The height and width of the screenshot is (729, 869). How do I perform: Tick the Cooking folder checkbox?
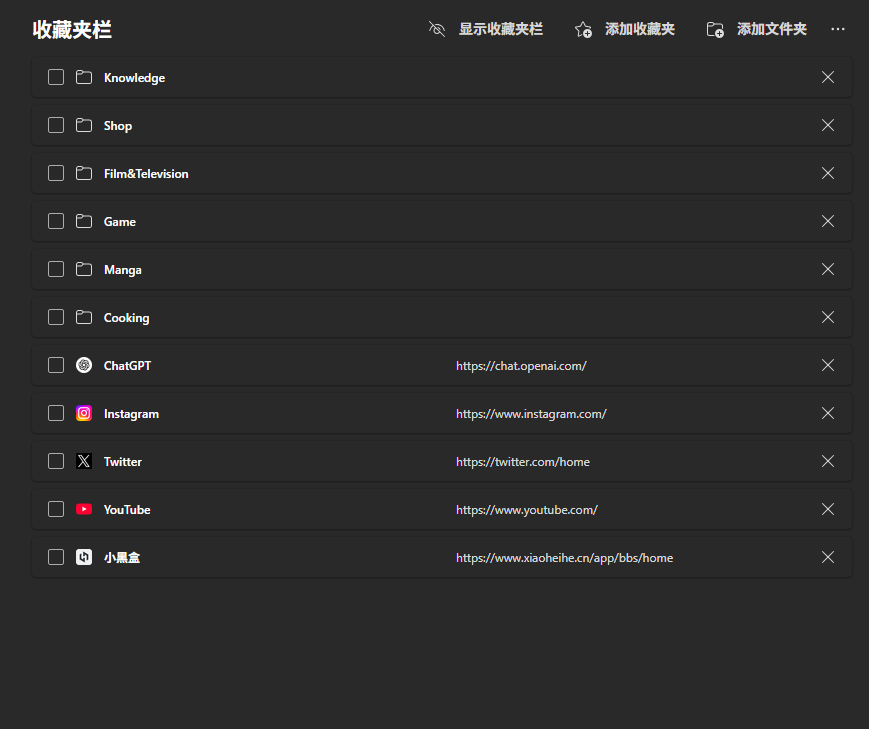[x=56, y=317]
